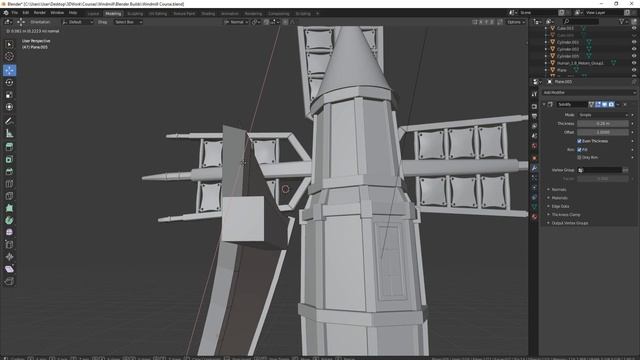
Task: Hide Cylinder.003 using its eye icon
Action: point(634,42)
